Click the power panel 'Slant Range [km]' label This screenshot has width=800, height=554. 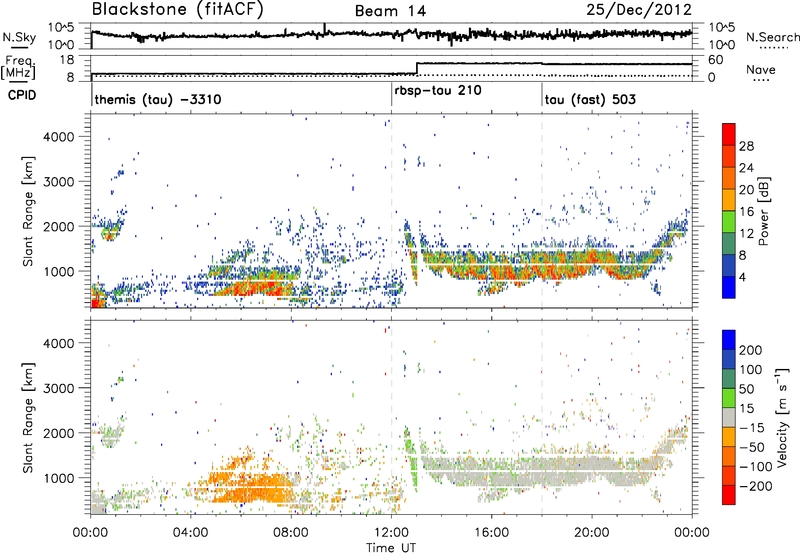coord(28,211)
